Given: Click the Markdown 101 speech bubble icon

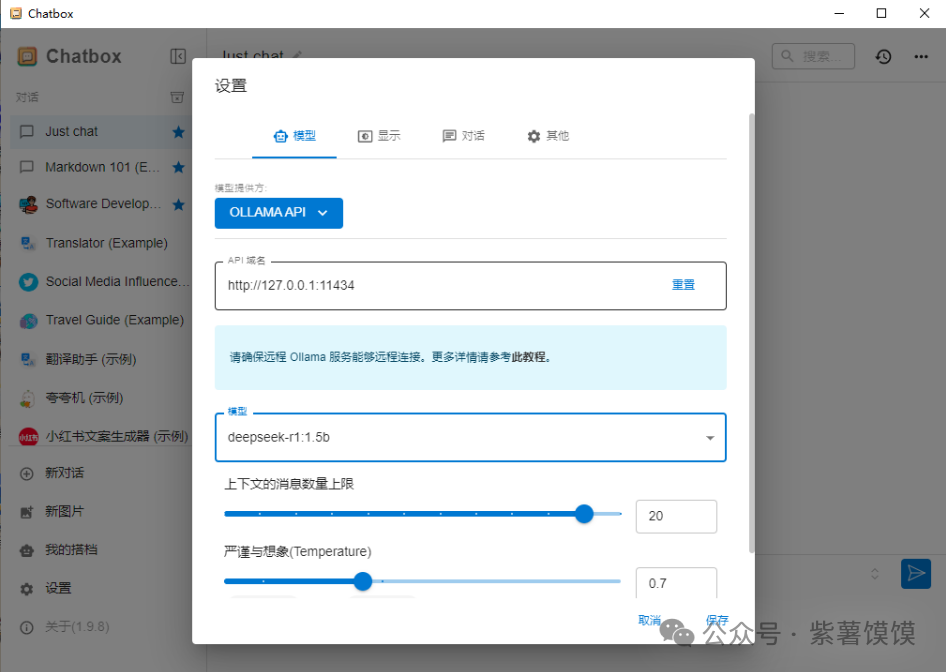Looking at the screenshot, I should click(27, 167).
